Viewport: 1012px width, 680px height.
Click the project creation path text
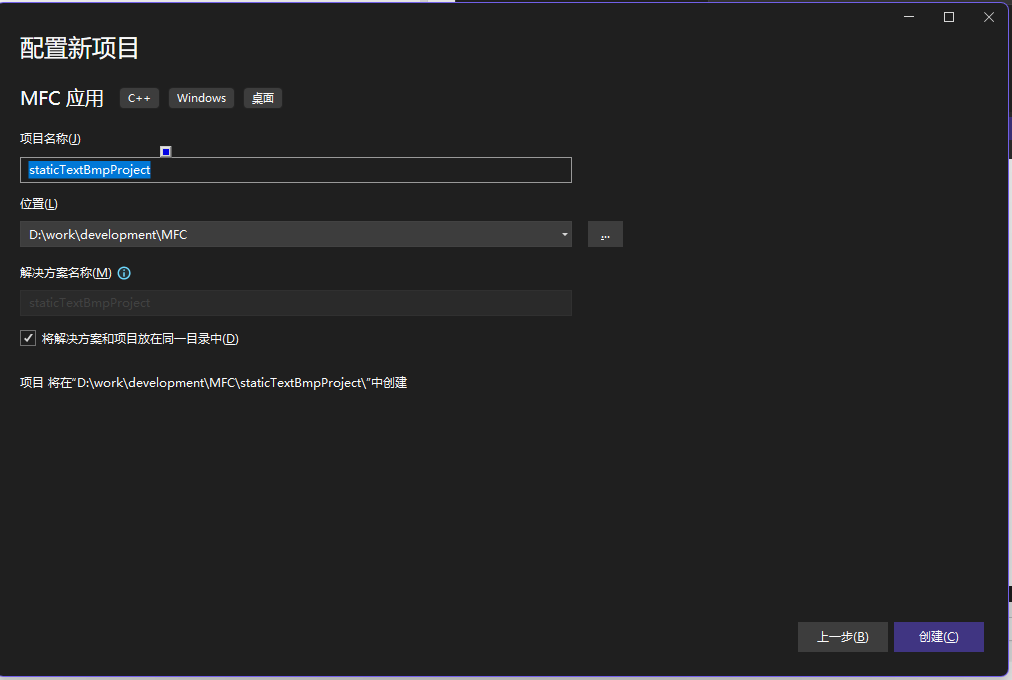click(x=213, y=383)
